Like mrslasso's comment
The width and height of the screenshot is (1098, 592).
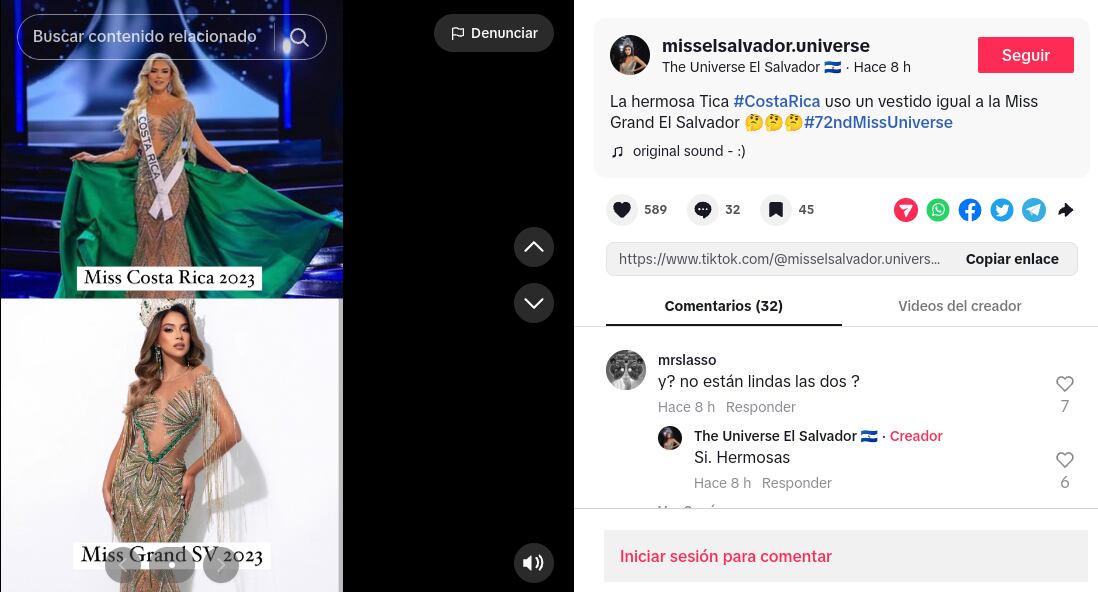pyautogui.click(x=1064, y=384)
